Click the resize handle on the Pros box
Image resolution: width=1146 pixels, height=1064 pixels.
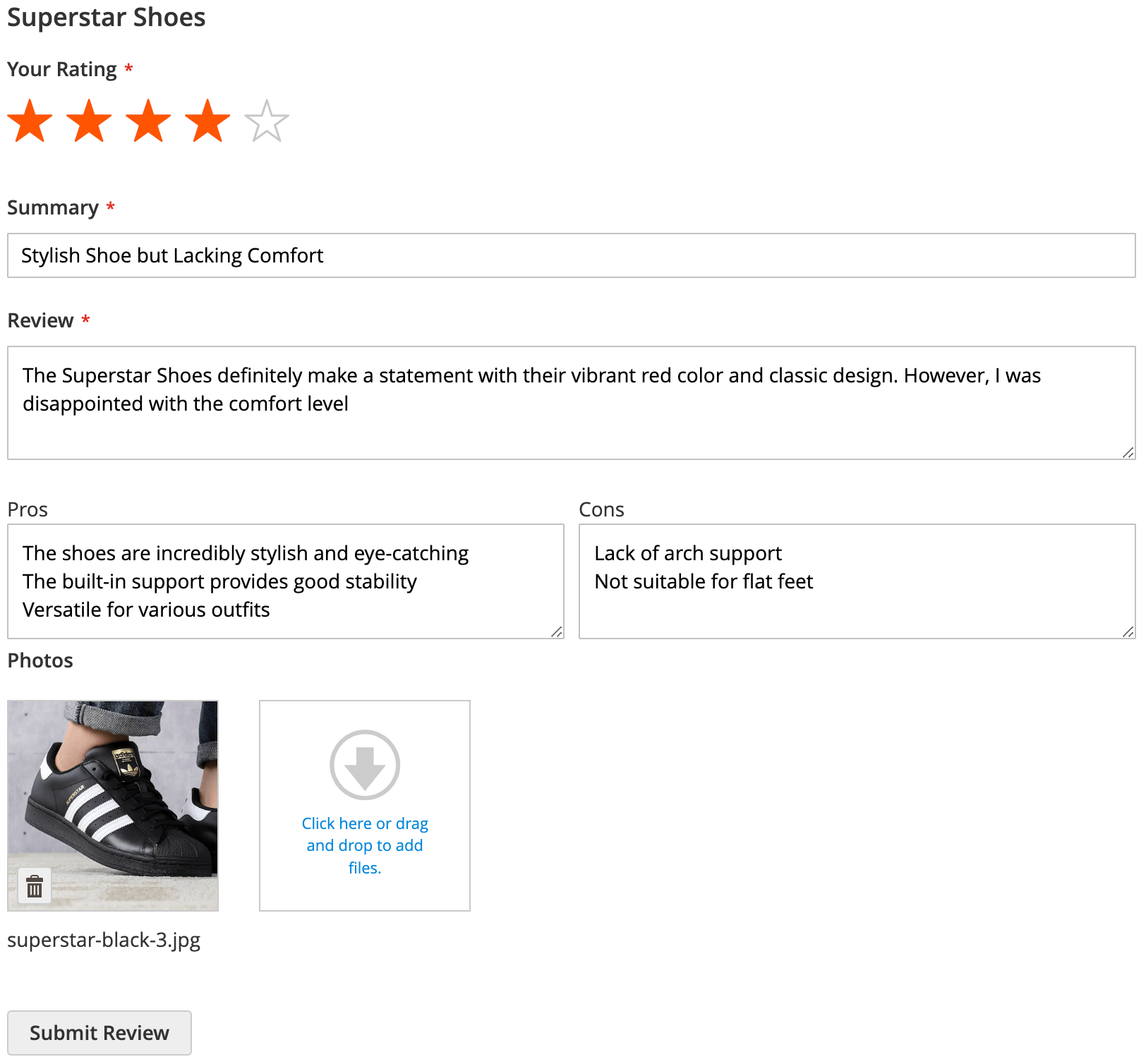557,631
